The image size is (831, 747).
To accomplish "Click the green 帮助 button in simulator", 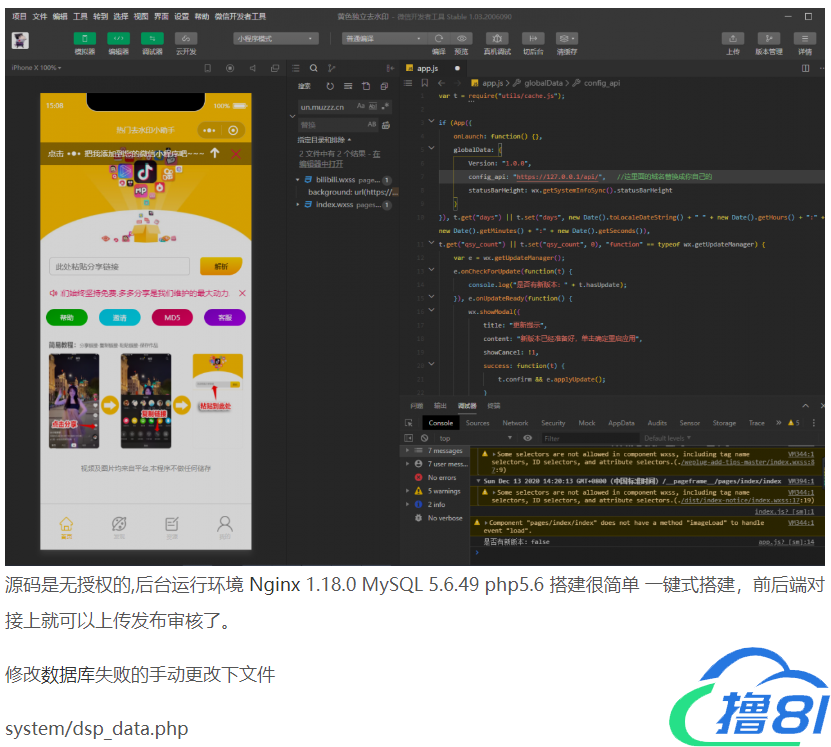I will coord(67,317).
